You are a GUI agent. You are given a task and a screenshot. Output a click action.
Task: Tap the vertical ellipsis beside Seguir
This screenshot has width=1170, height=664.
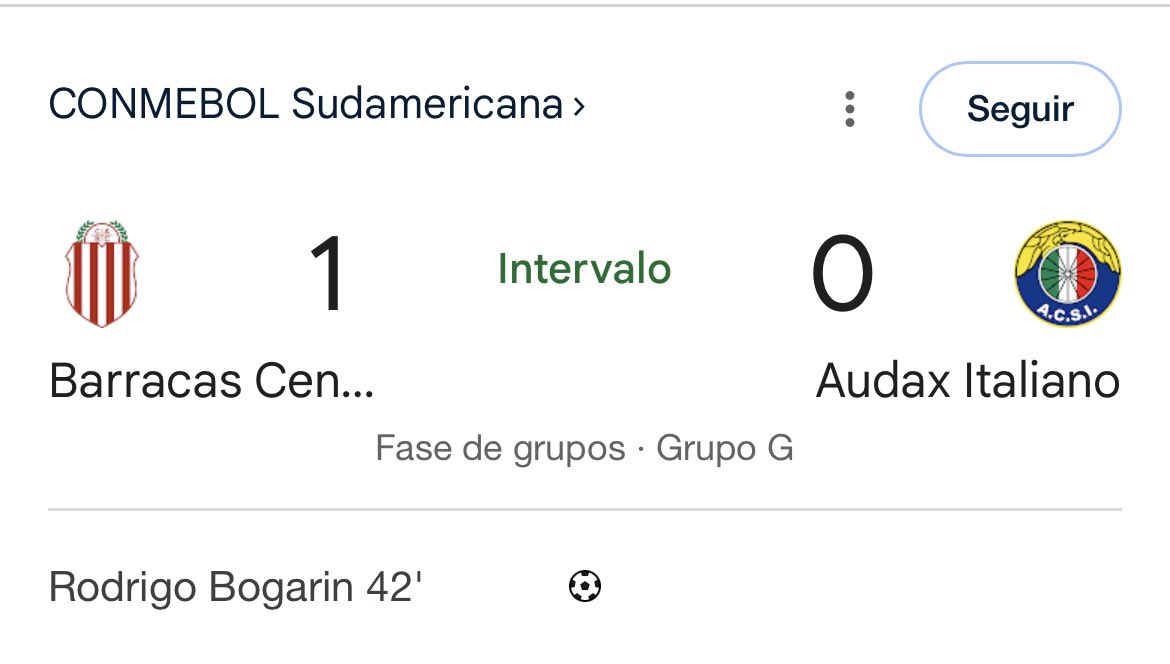(x=849, y=110)
